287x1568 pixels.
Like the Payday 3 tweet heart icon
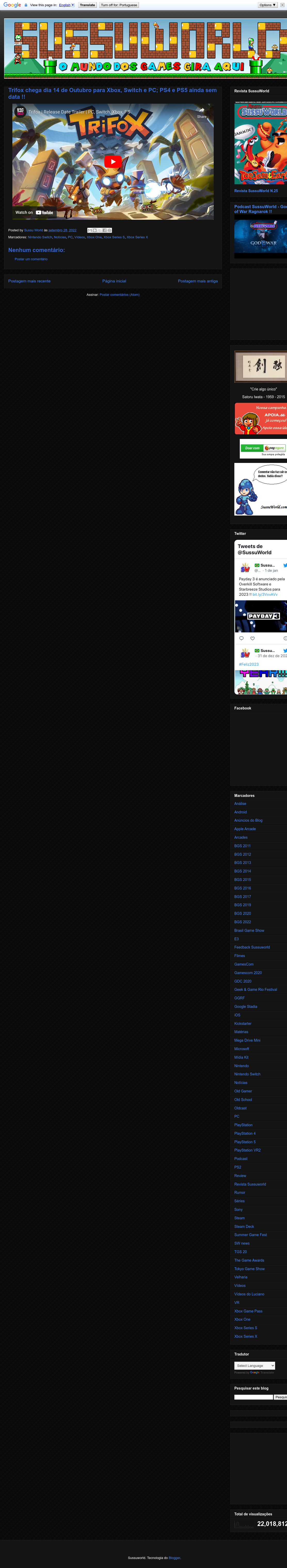(x=252, y=638)
